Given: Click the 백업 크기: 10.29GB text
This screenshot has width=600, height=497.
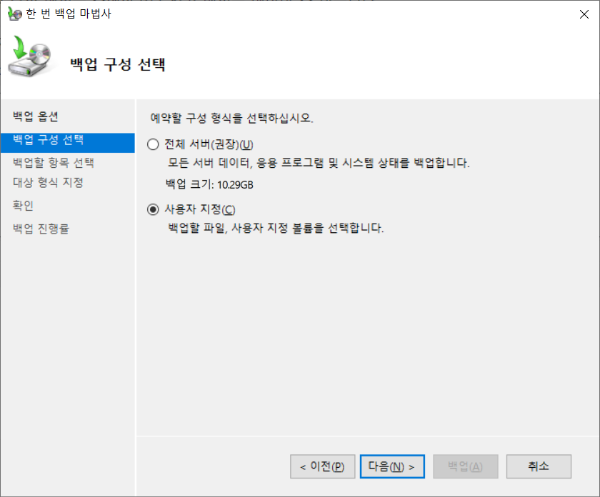Looking at the screenshot, I should coord(209,185).
